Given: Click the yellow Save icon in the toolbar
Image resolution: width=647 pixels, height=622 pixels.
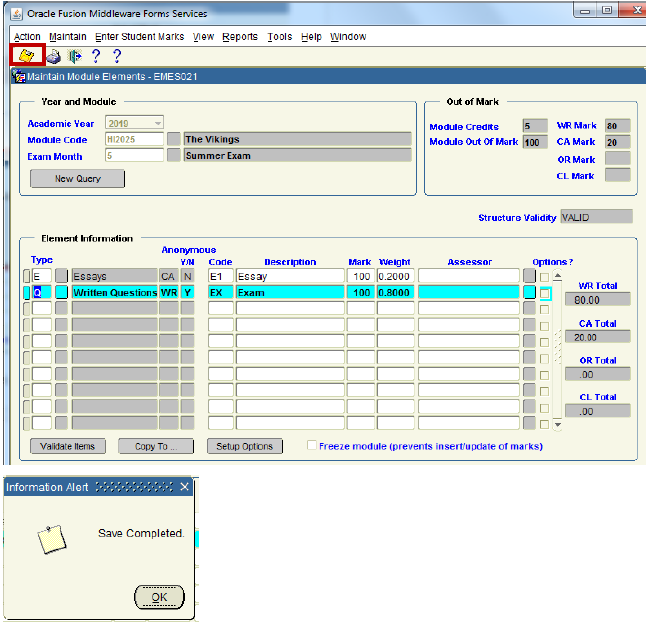Looking at the screenshot, I should pos(27,56).
